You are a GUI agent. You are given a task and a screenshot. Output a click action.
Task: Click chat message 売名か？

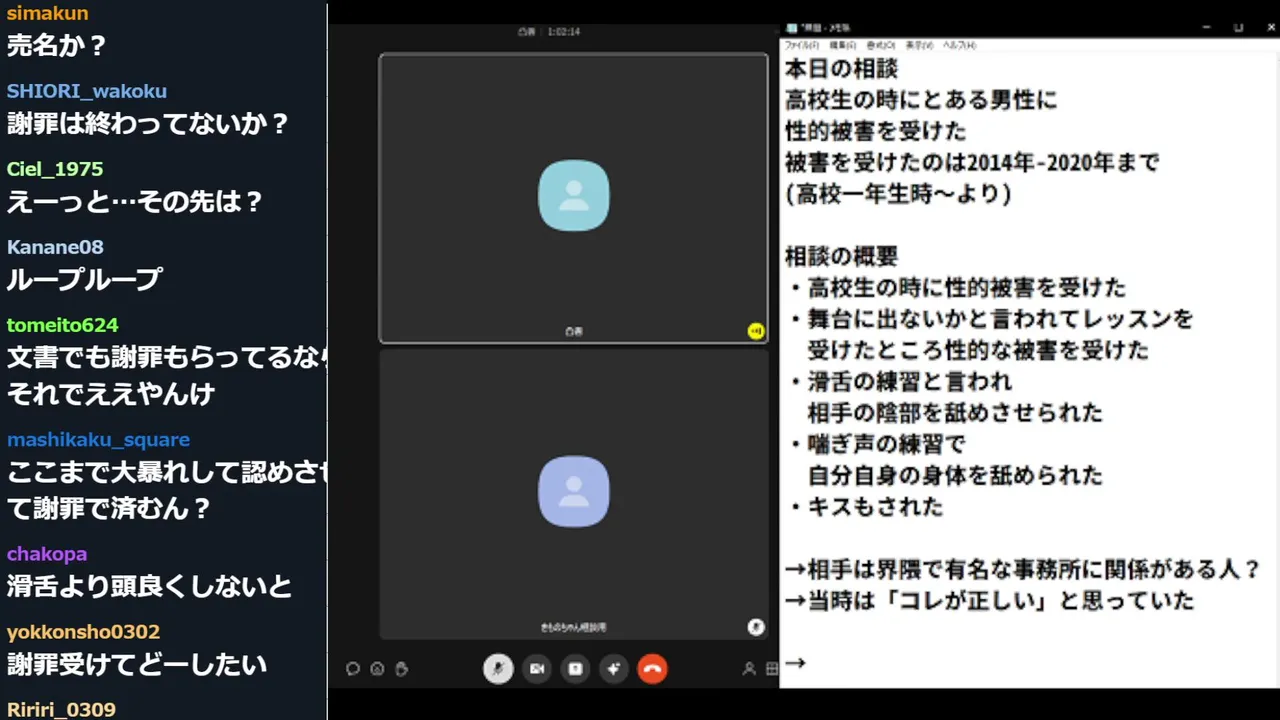coord(57,45)
